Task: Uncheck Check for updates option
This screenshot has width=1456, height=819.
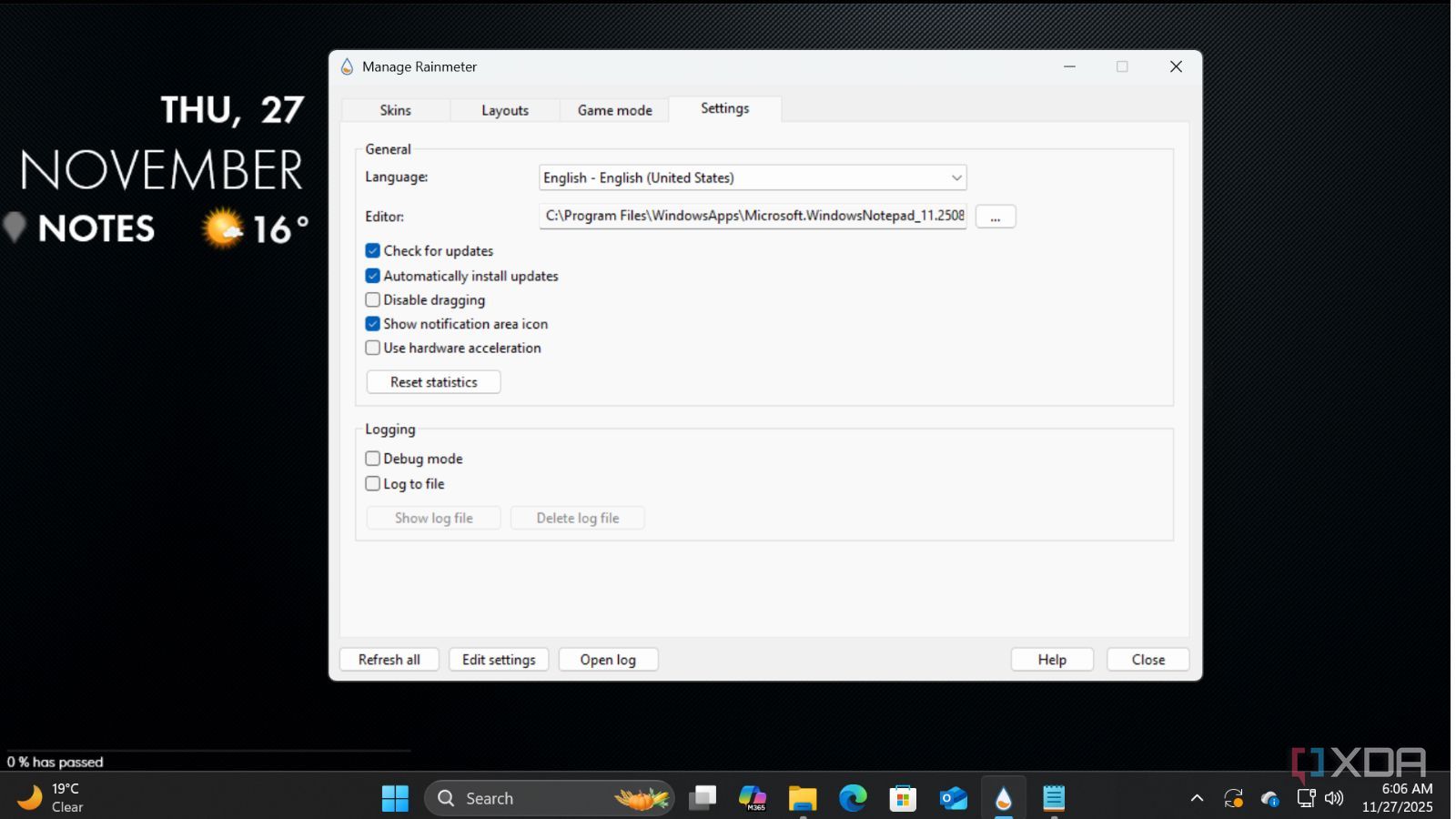Action: [x=373, y=251]
